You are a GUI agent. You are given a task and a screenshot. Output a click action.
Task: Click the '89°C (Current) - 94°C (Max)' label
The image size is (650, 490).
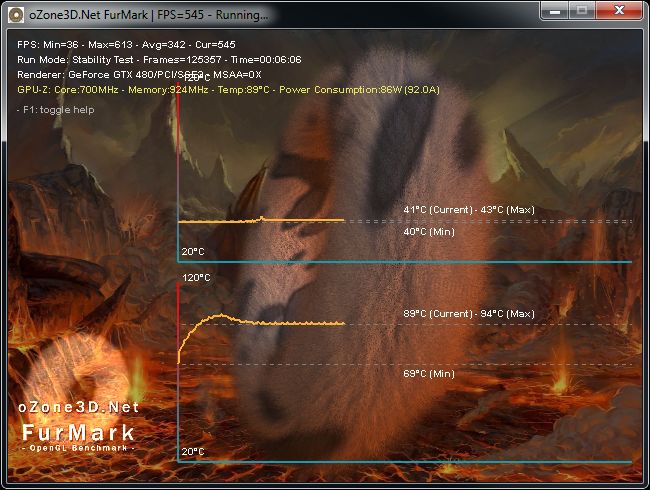click(469, 314)
